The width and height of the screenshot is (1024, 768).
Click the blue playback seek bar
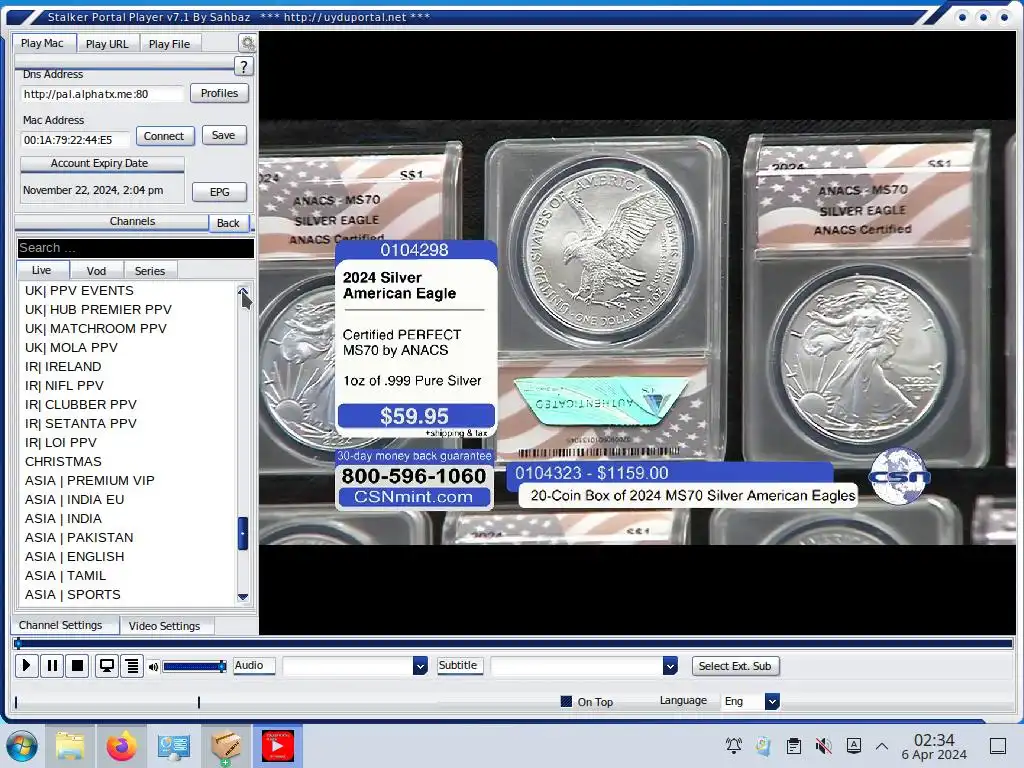[x=513, y=643]
